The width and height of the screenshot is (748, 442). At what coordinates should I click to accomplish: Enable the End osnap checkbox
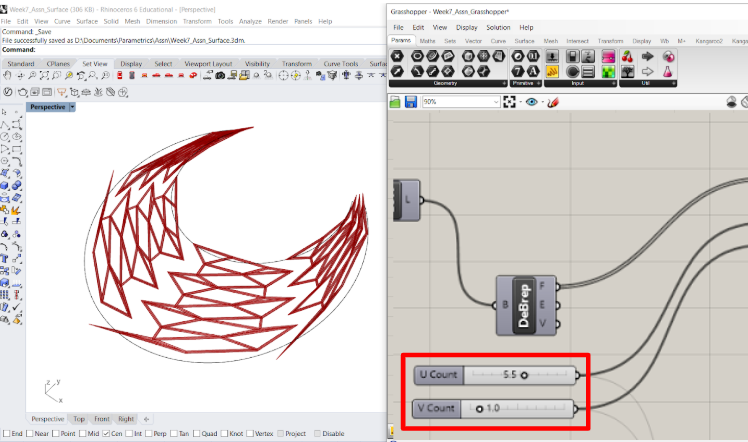click(x=8, y=433)
